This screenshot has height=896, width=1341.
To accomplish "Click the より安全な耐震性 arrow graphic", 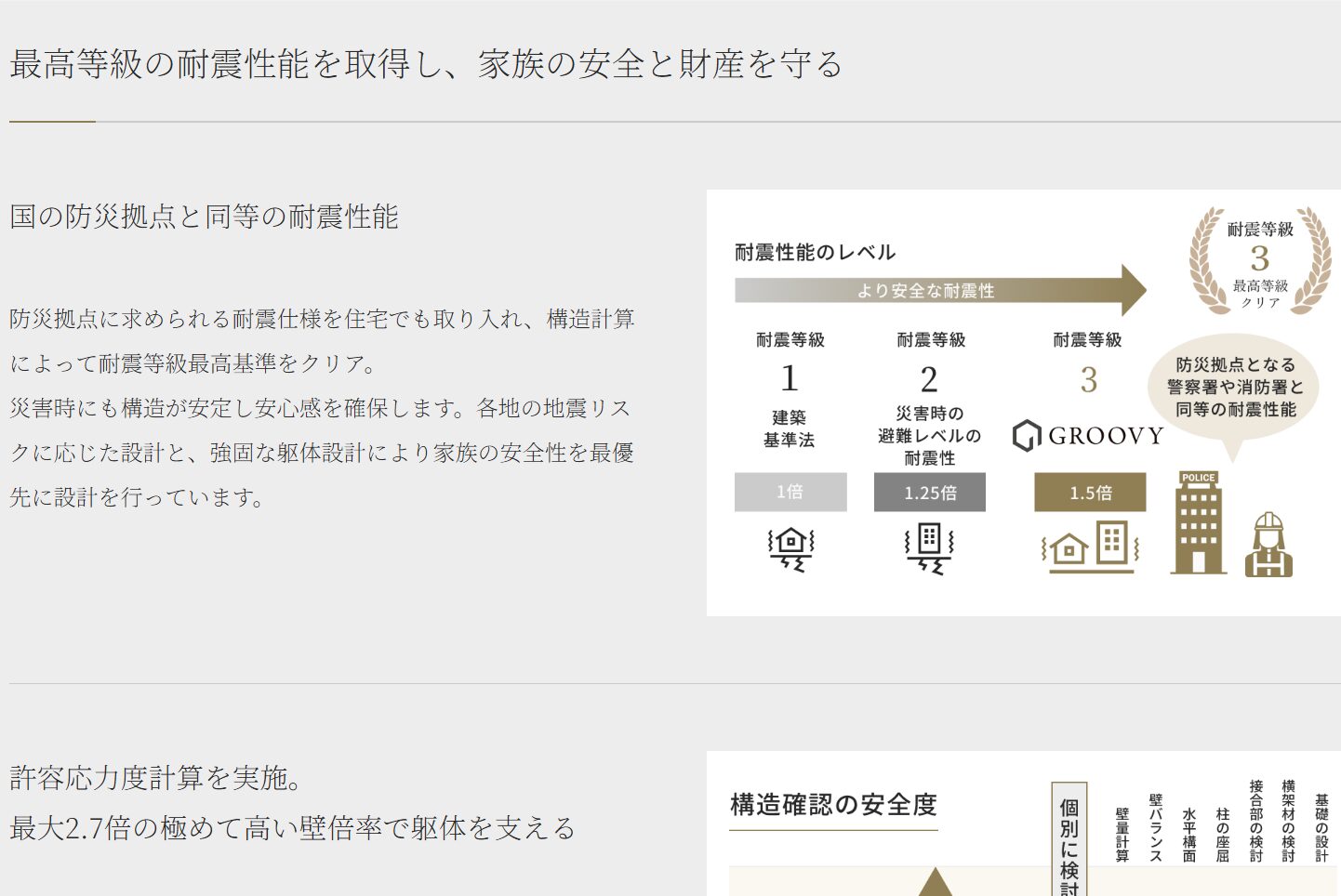I will click(x=939, y=291).
